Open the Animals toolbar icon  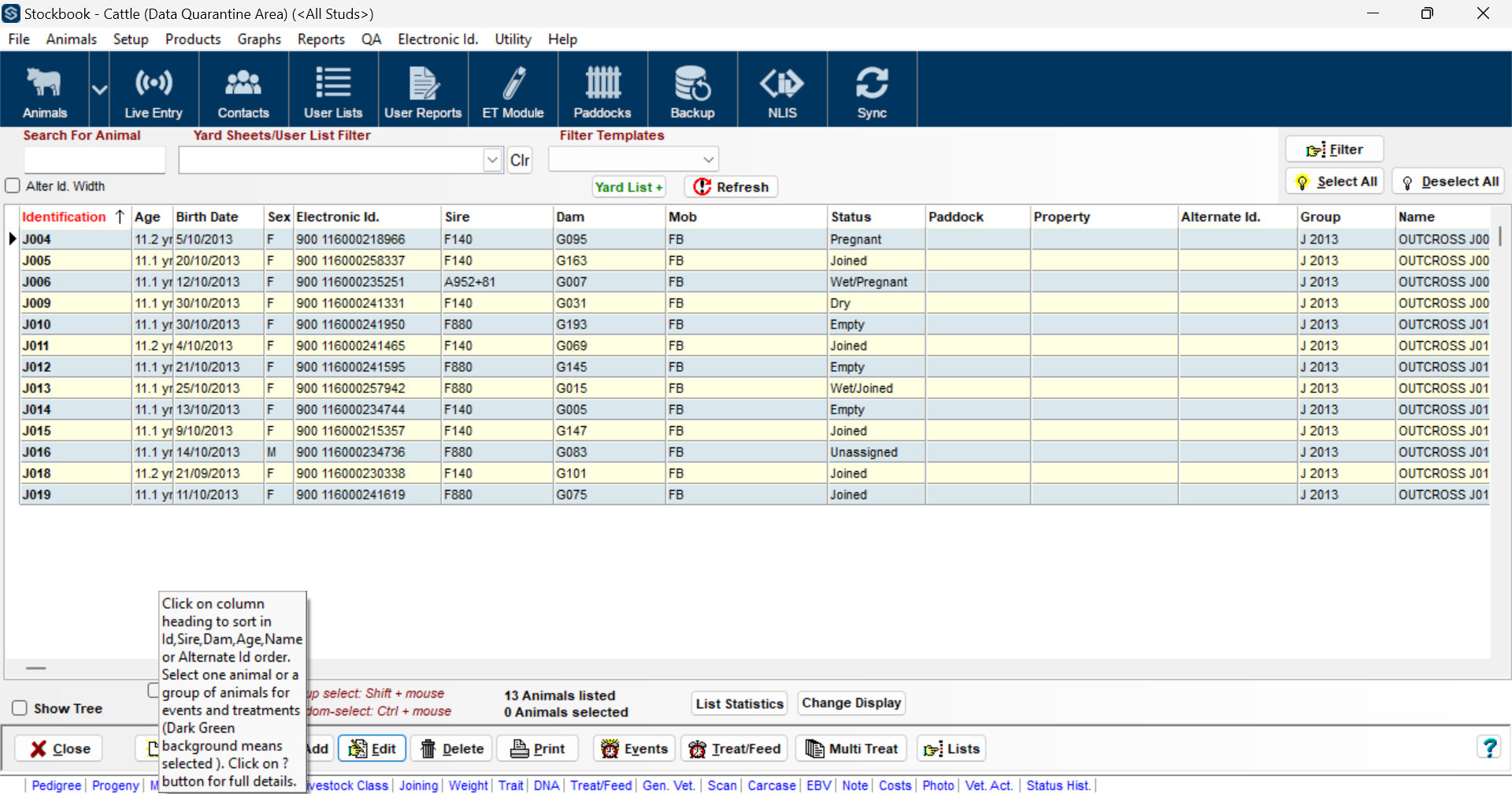click(44, 91)
